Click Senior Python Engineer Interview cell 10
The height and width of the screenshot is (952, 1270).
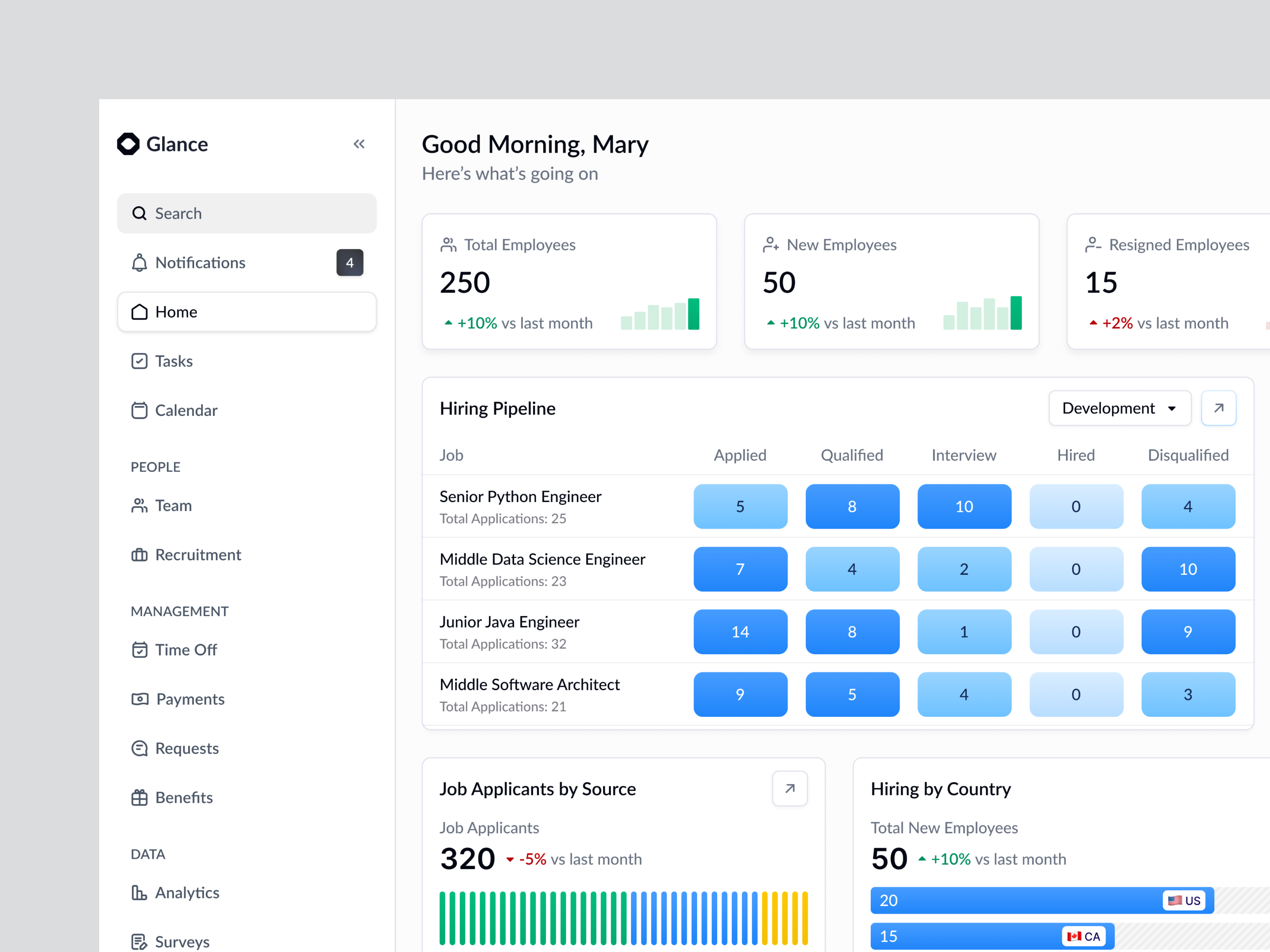click(x=964, y=506)
